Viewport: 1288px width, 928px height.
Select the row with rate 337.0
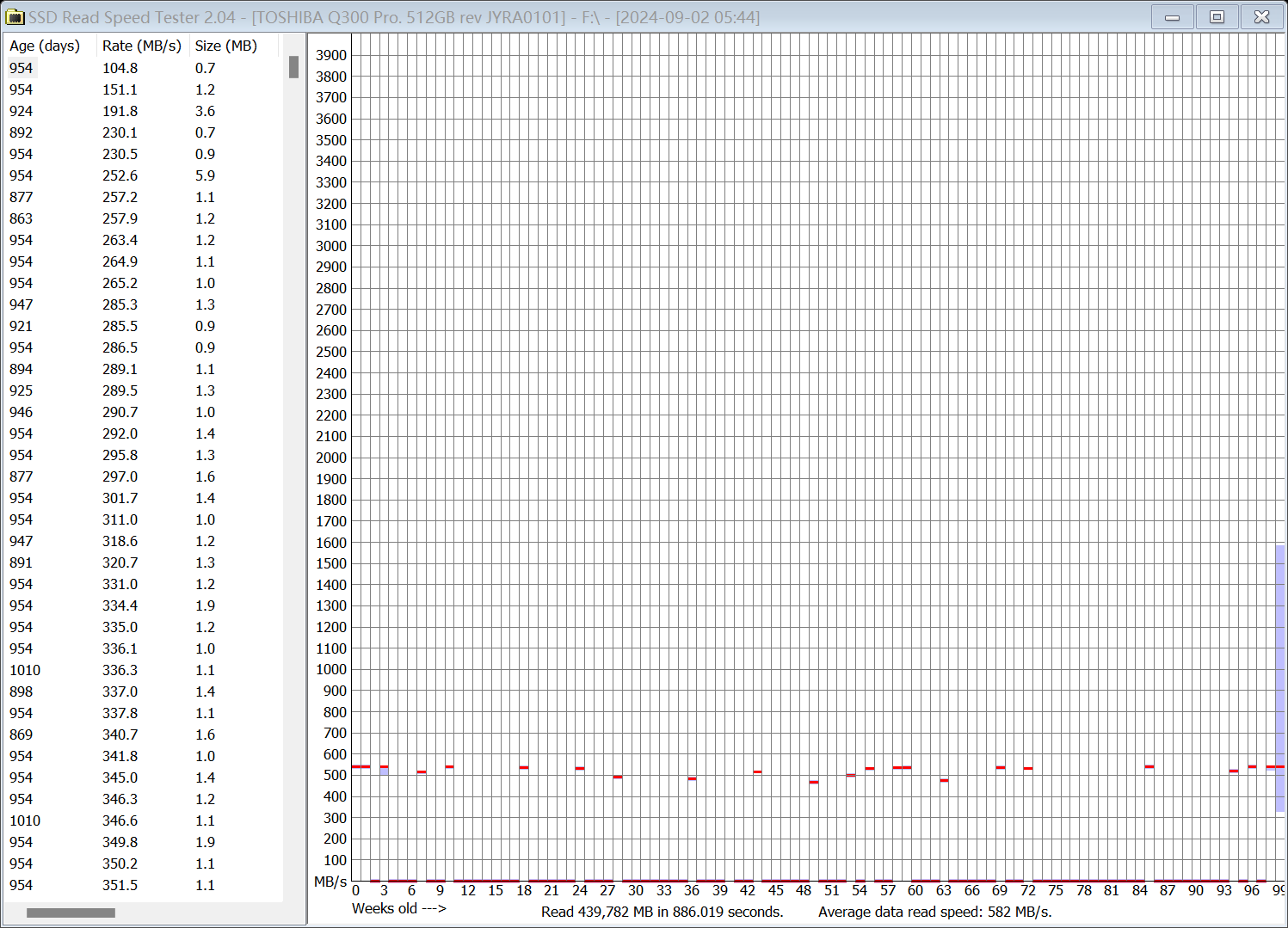click(x=144, y=691)
